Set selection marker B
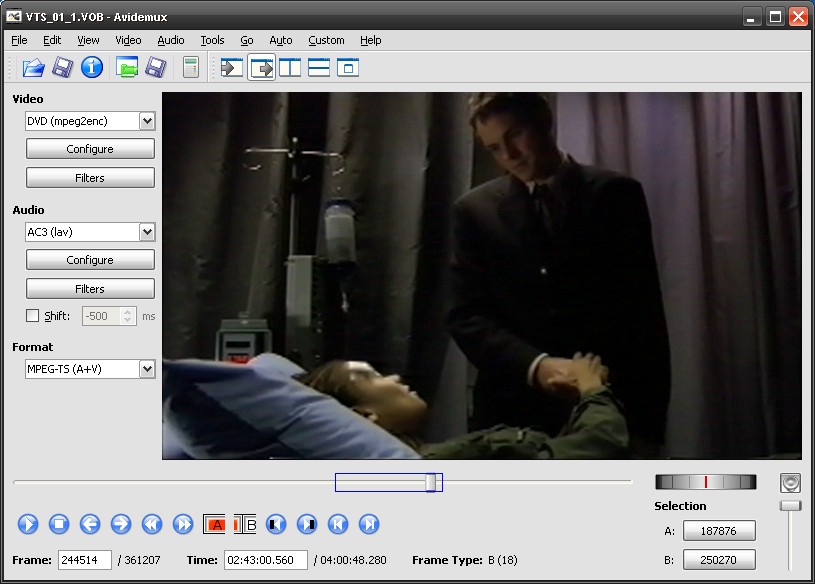The height and width of the screenshot is (584, 815). pyautogui.click(x=245, y=524)
